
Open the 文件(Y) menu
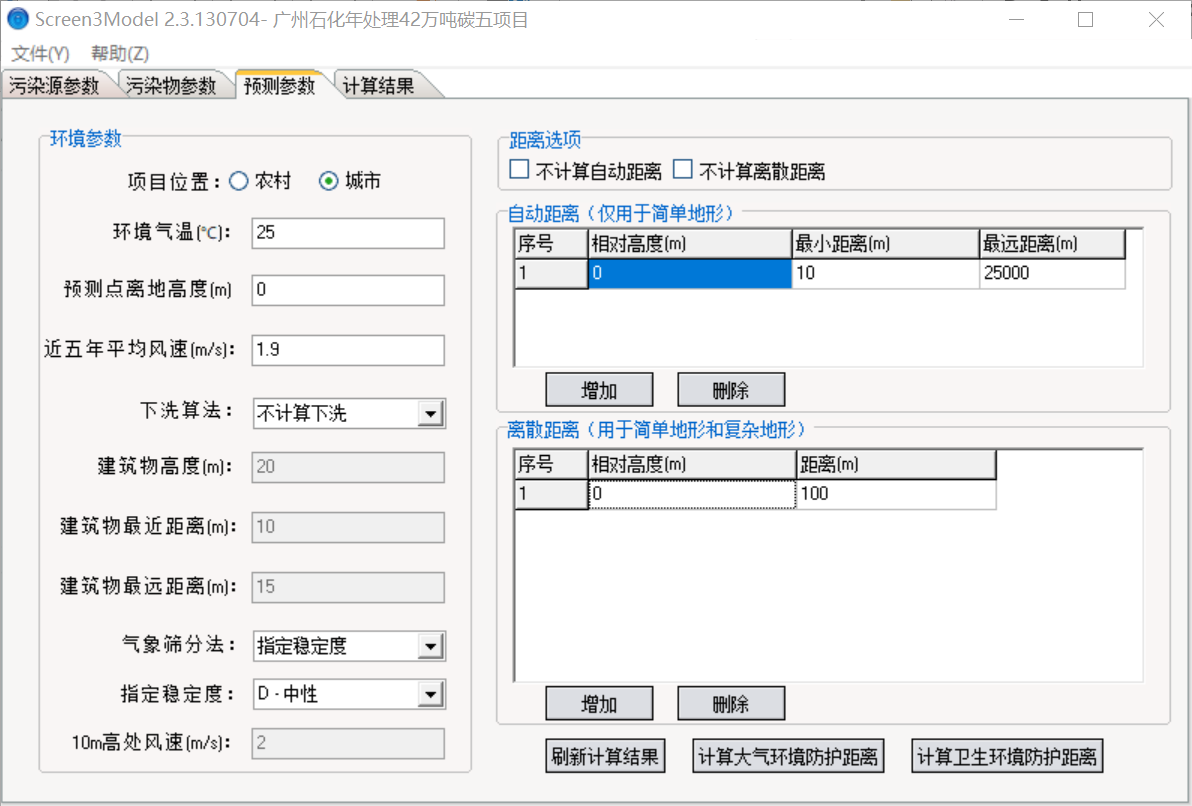(40, 54)
